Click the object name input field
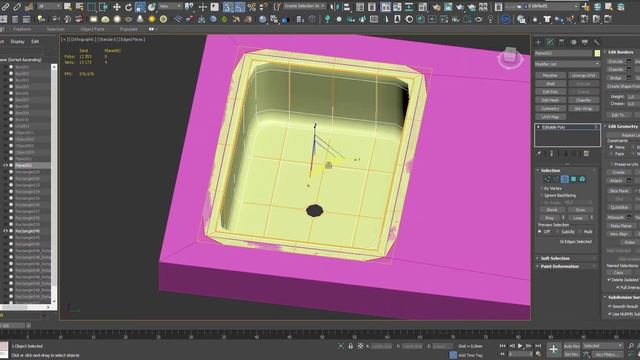Screen dimensions: 640x360 [x=563, y=53]
